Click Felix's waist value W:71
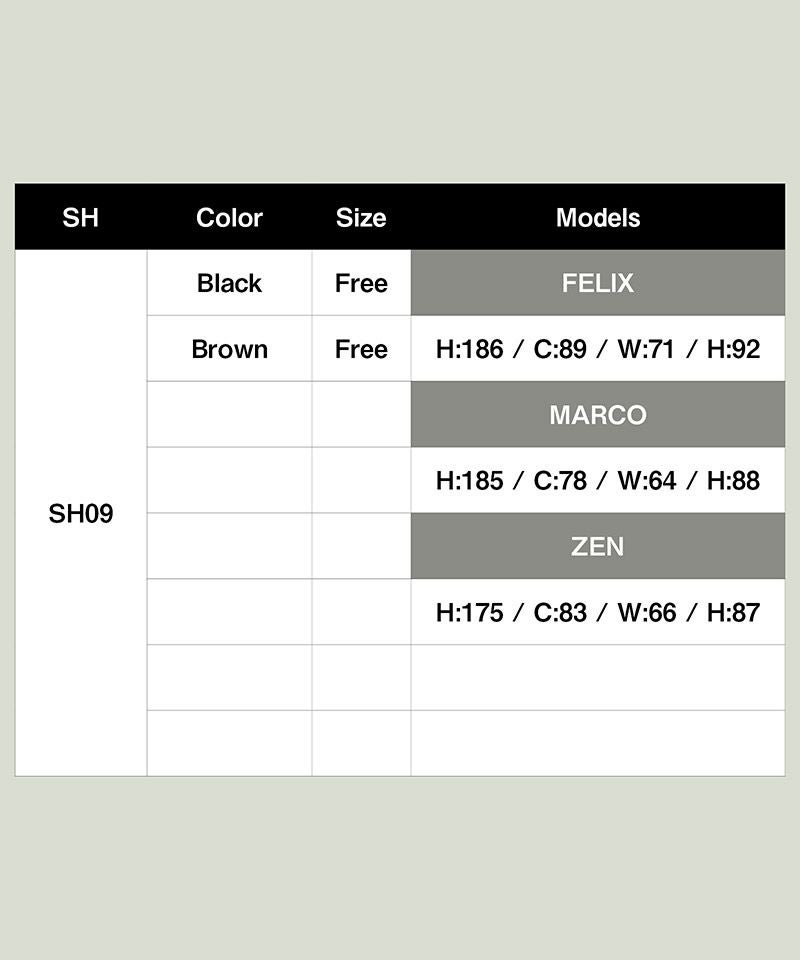800x960 pixels. click(646, 349)
